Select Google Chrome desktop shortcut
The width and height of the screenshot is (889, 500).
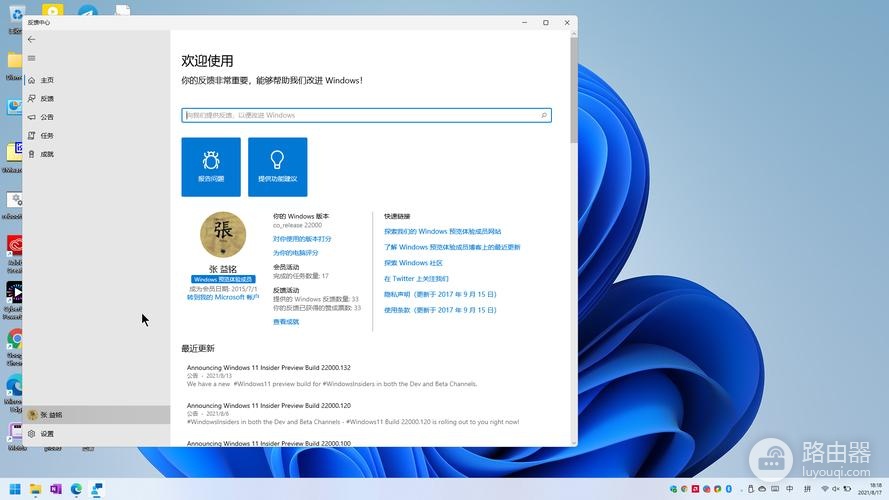[x=14, y=346]
